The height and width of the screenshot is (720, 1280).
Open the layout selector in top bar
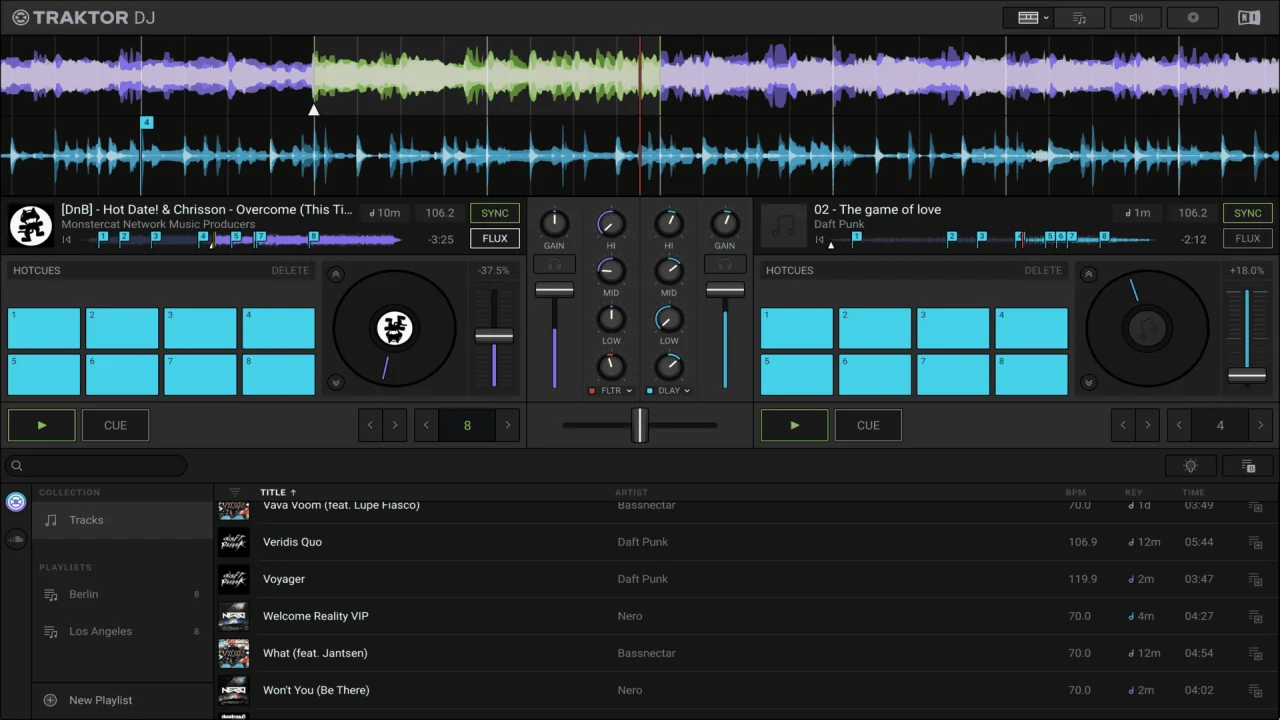(1027, 18)
